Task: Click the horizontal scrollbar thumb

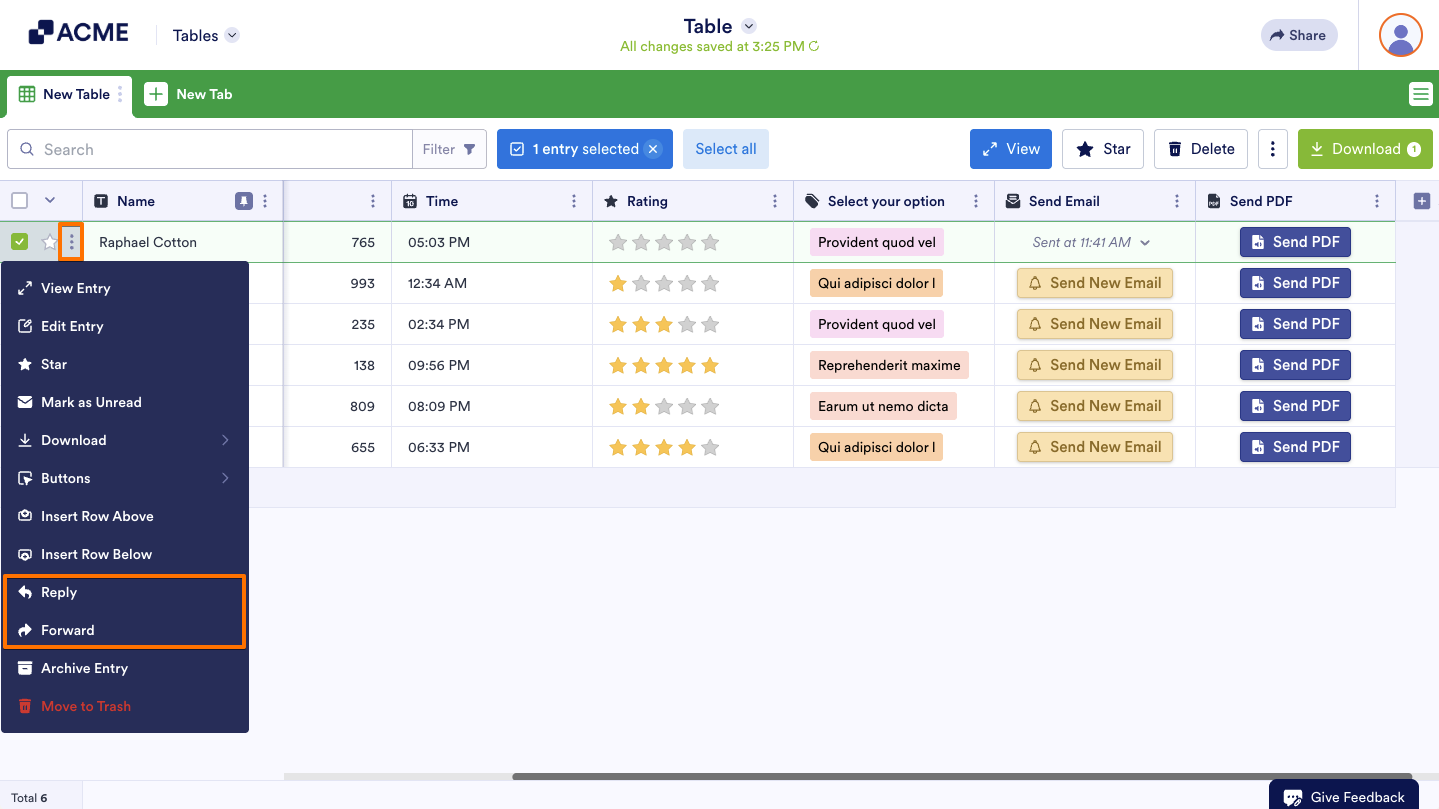Action: (962, 776)
